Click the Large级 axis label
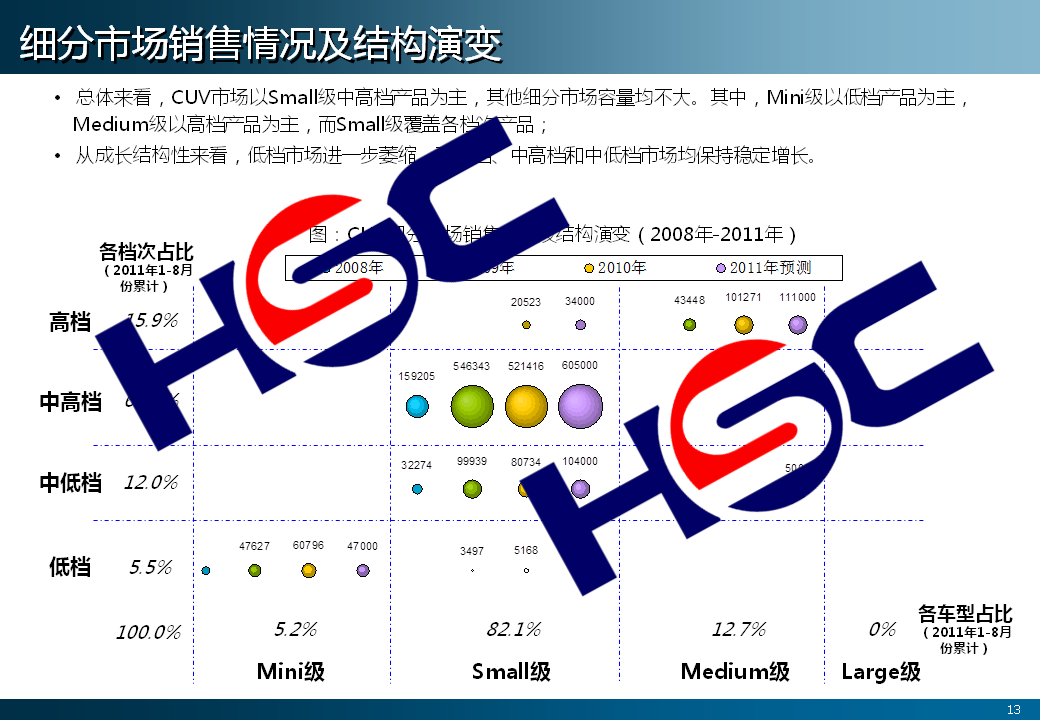This screenshot has width=1040, height=720. (881, 671)
